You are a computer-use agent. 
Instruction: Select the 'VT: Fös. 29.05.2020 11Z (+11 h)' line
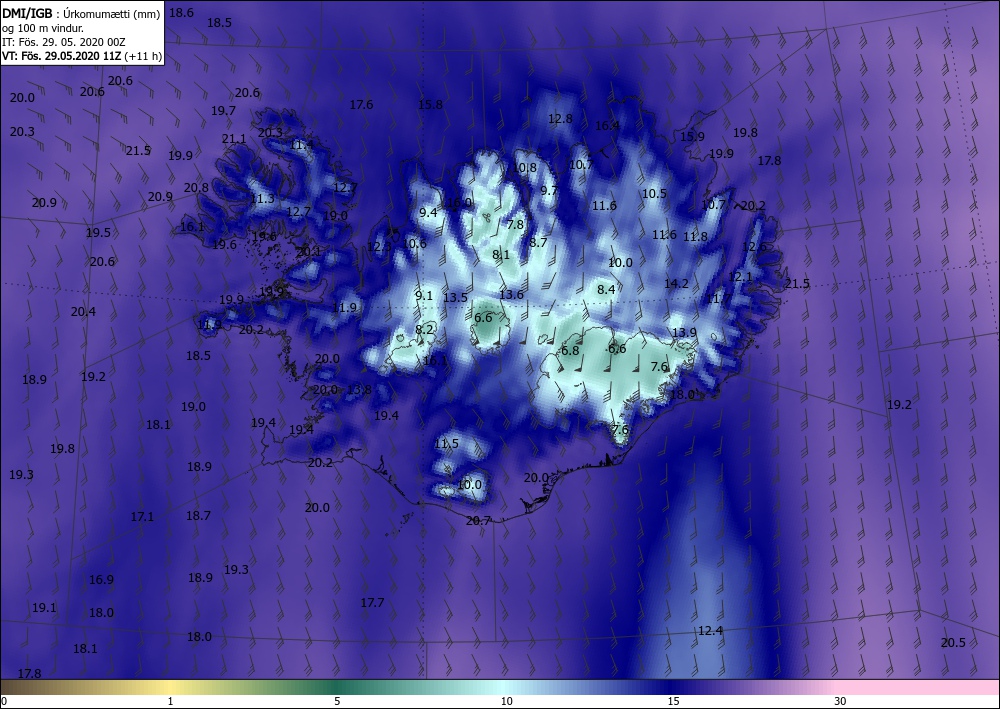click(82, 56)
